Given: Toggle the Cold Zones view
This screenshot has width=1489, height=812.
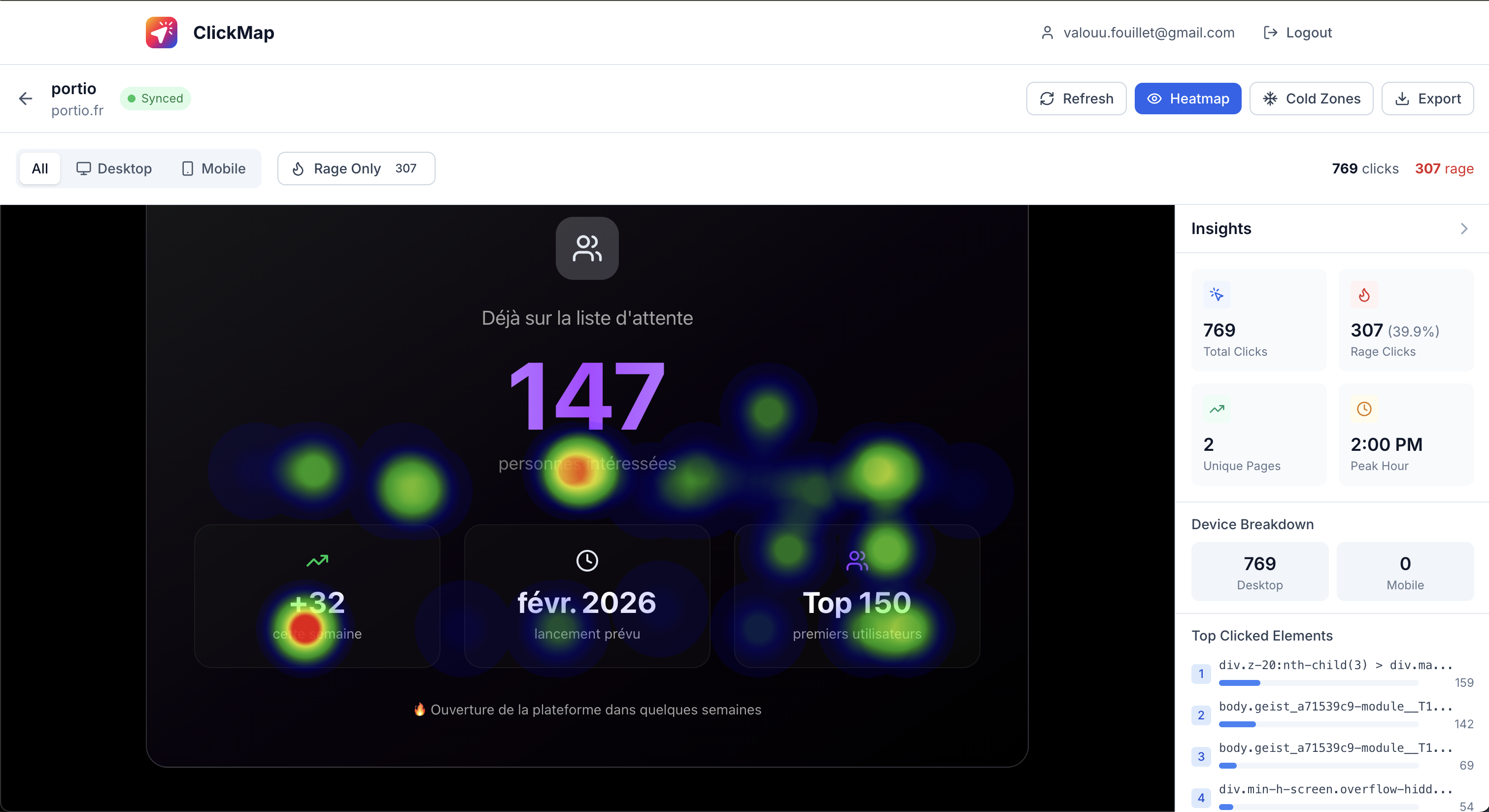Looking at the screenshot, I should [1311, 99].
